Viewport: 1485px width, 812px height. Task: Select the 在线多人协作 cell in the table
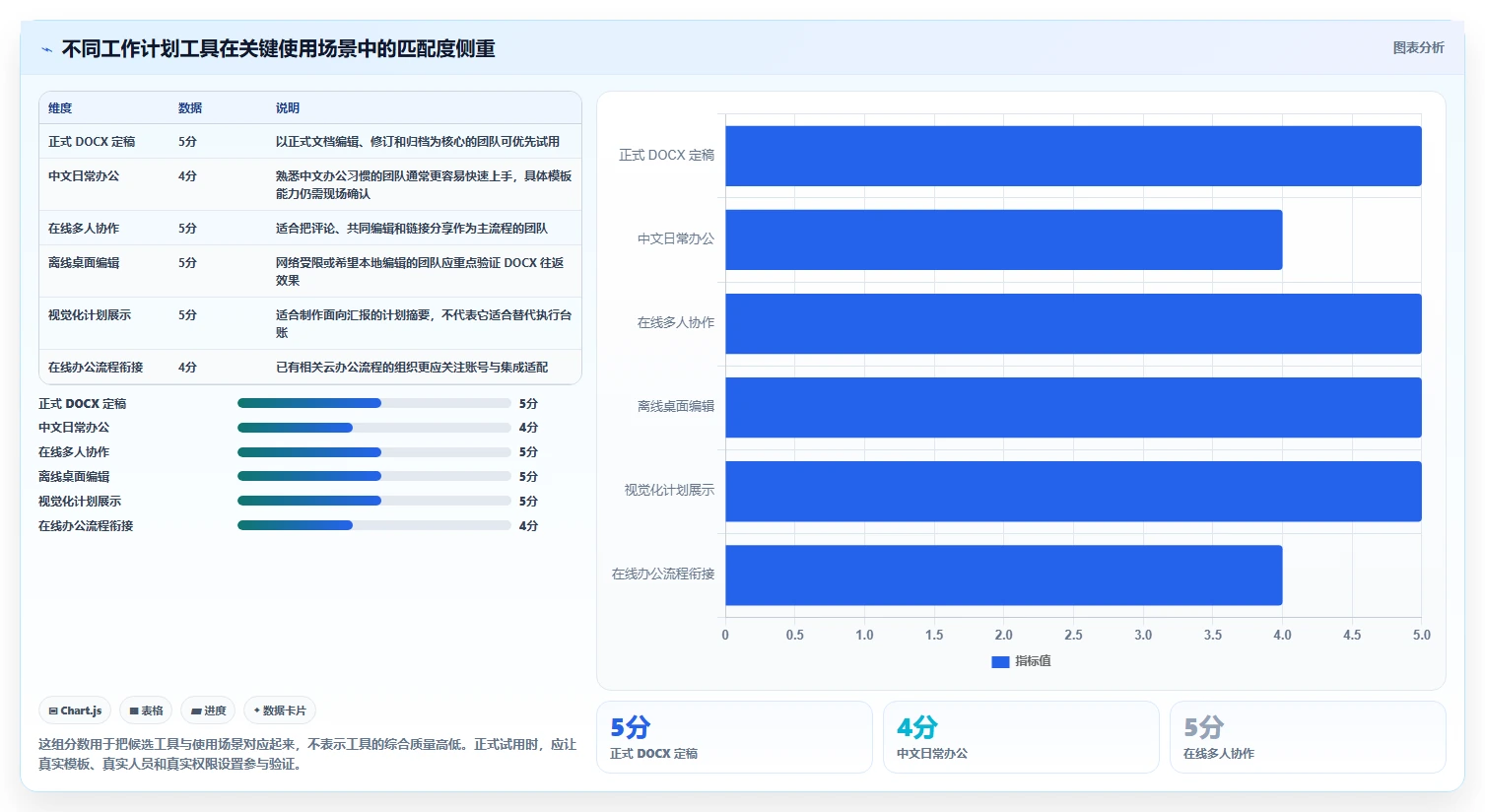84,229
